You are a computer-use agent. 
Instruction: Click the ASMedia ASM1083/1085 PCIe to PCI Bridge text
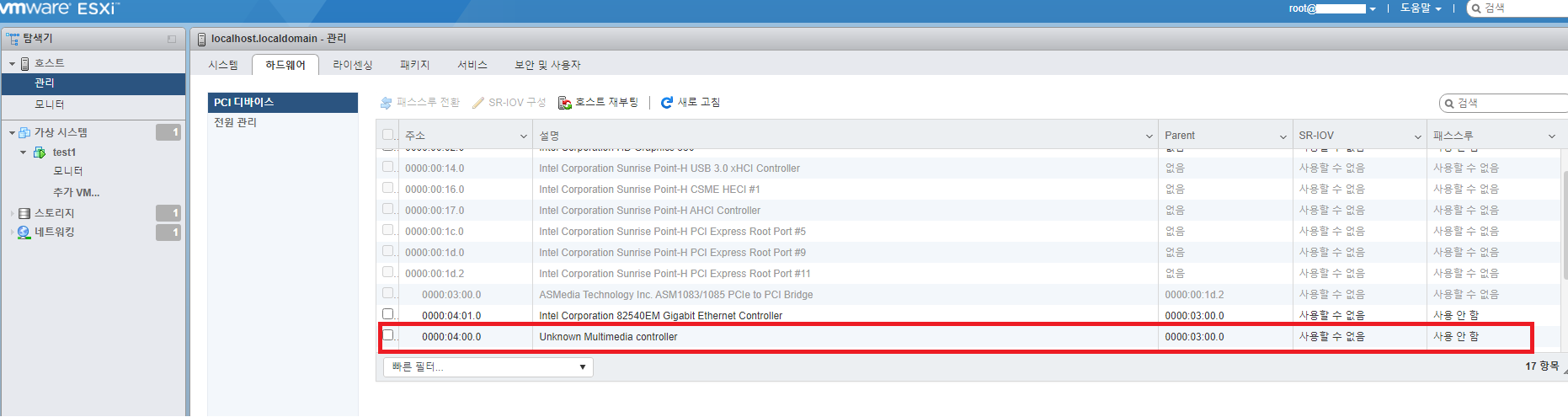[x=676, y=295]
